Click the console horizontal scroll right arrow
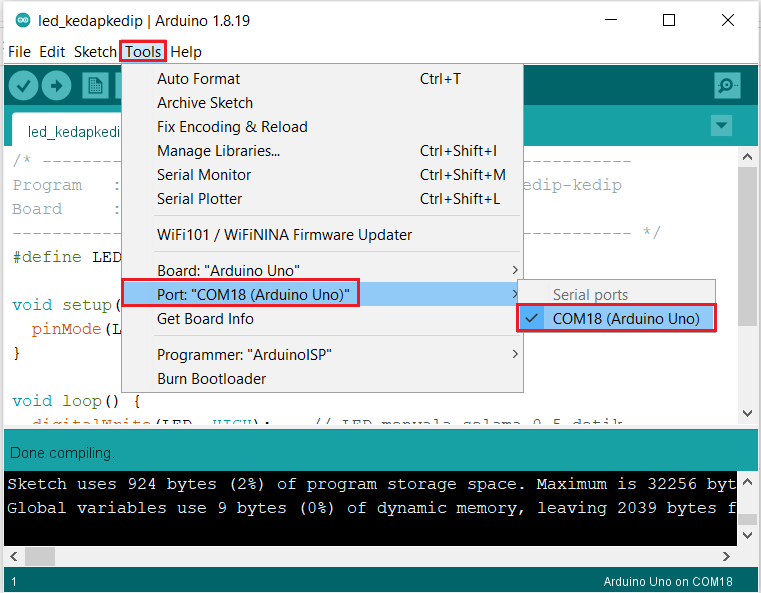The width and height of the screenshot is (761, 593). (x=726, y=556)
